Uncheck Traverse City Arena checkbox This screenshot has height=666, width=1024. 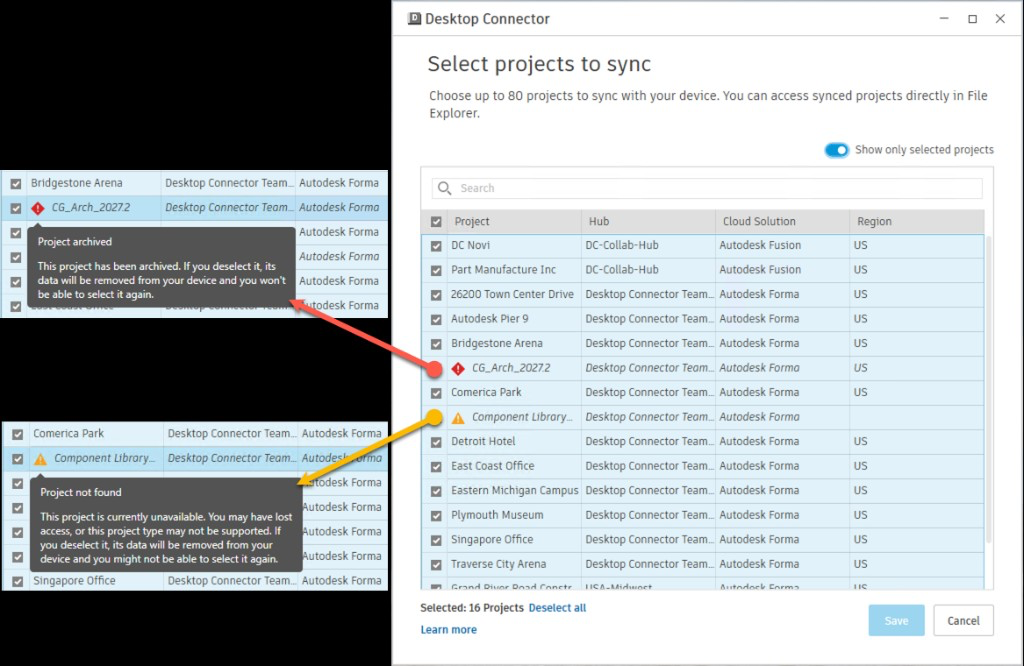436,565
